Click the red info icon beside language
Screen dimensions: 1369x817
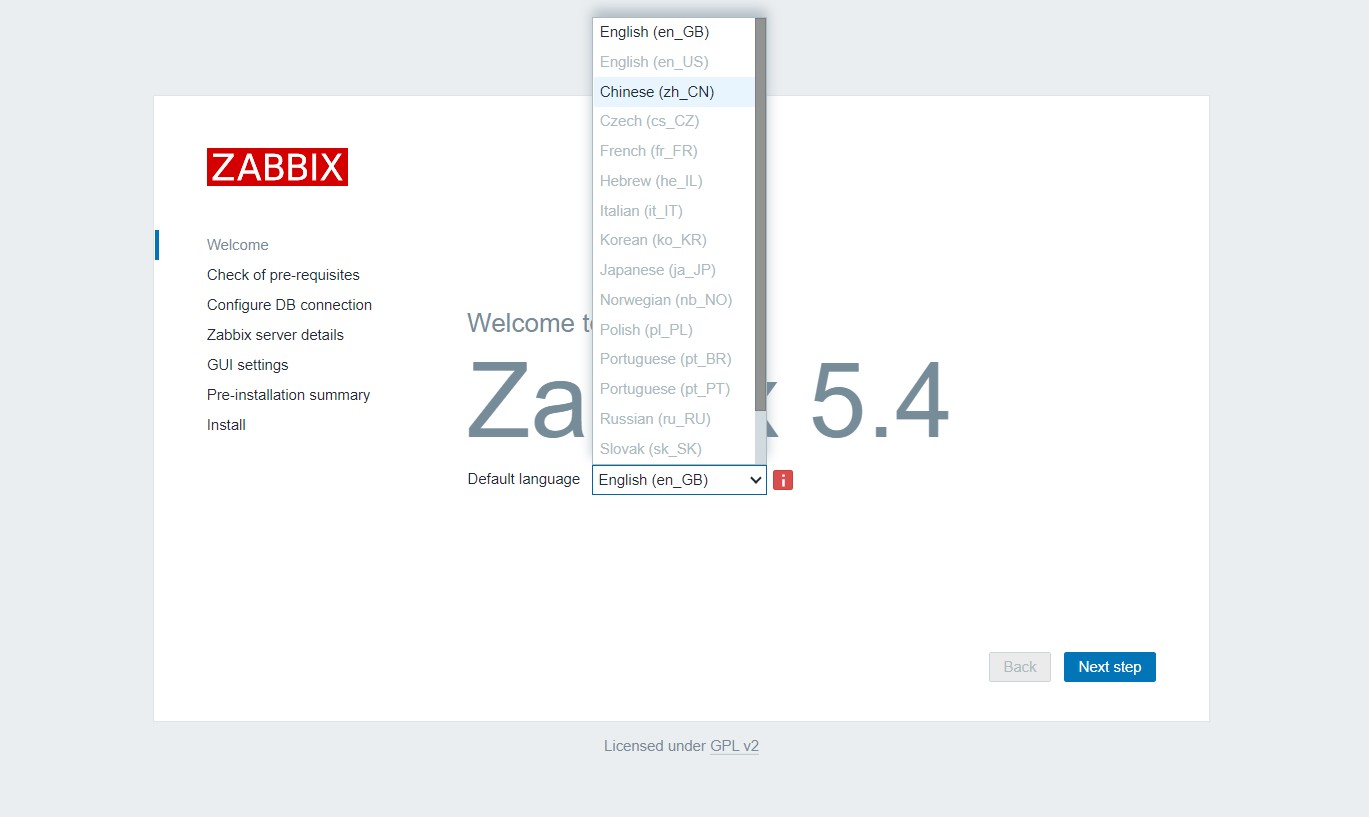[x=783, y=480]
